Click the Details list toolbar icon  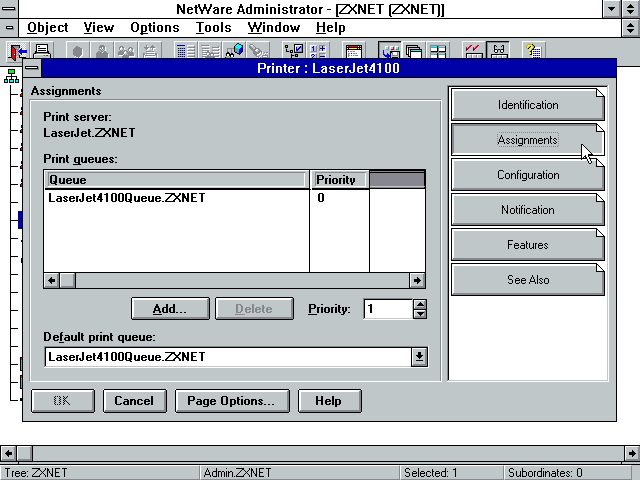[186, 51]
